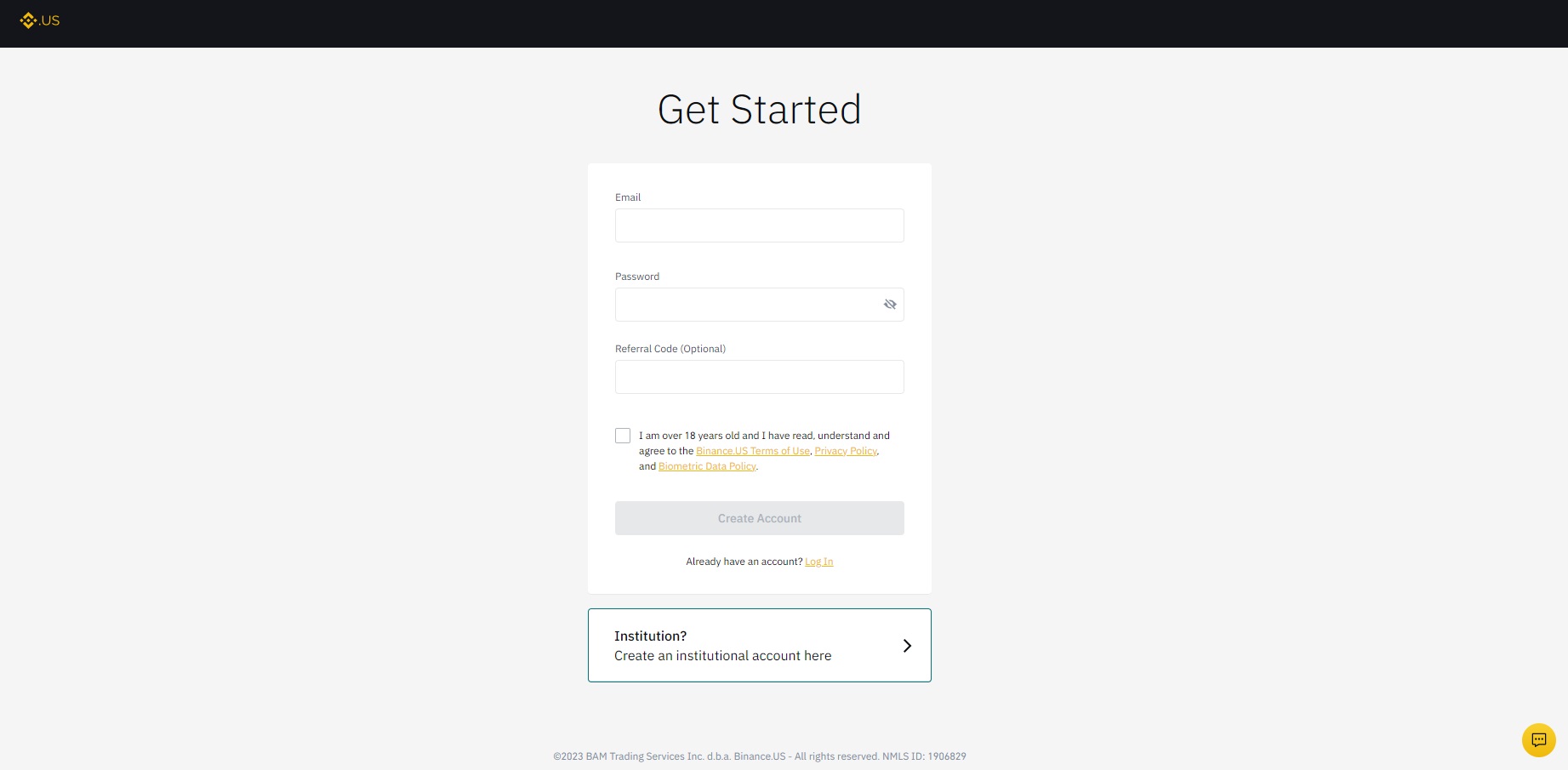
Task: Click the Get Started heading
Action: (759, 110)
